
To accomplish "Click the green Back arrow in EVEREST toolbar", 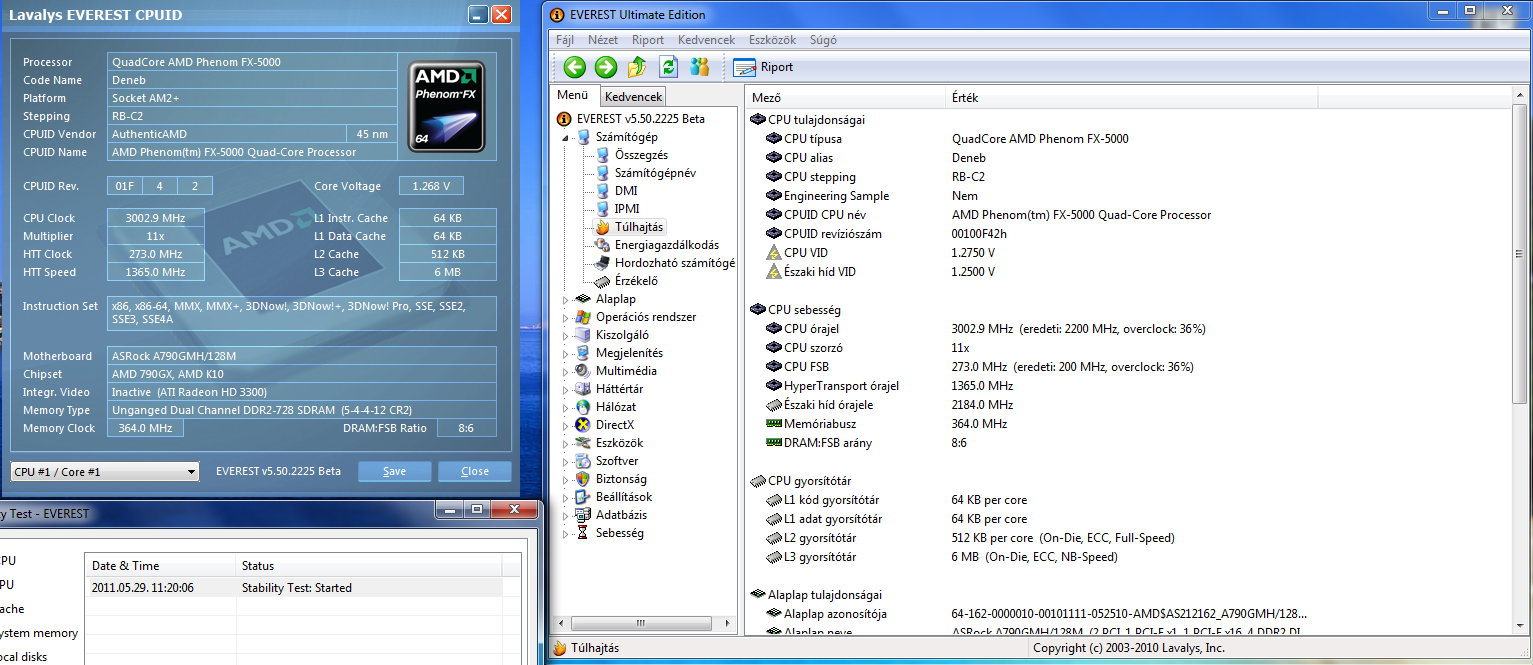I will pyautogui.click(x=574, y=67).
